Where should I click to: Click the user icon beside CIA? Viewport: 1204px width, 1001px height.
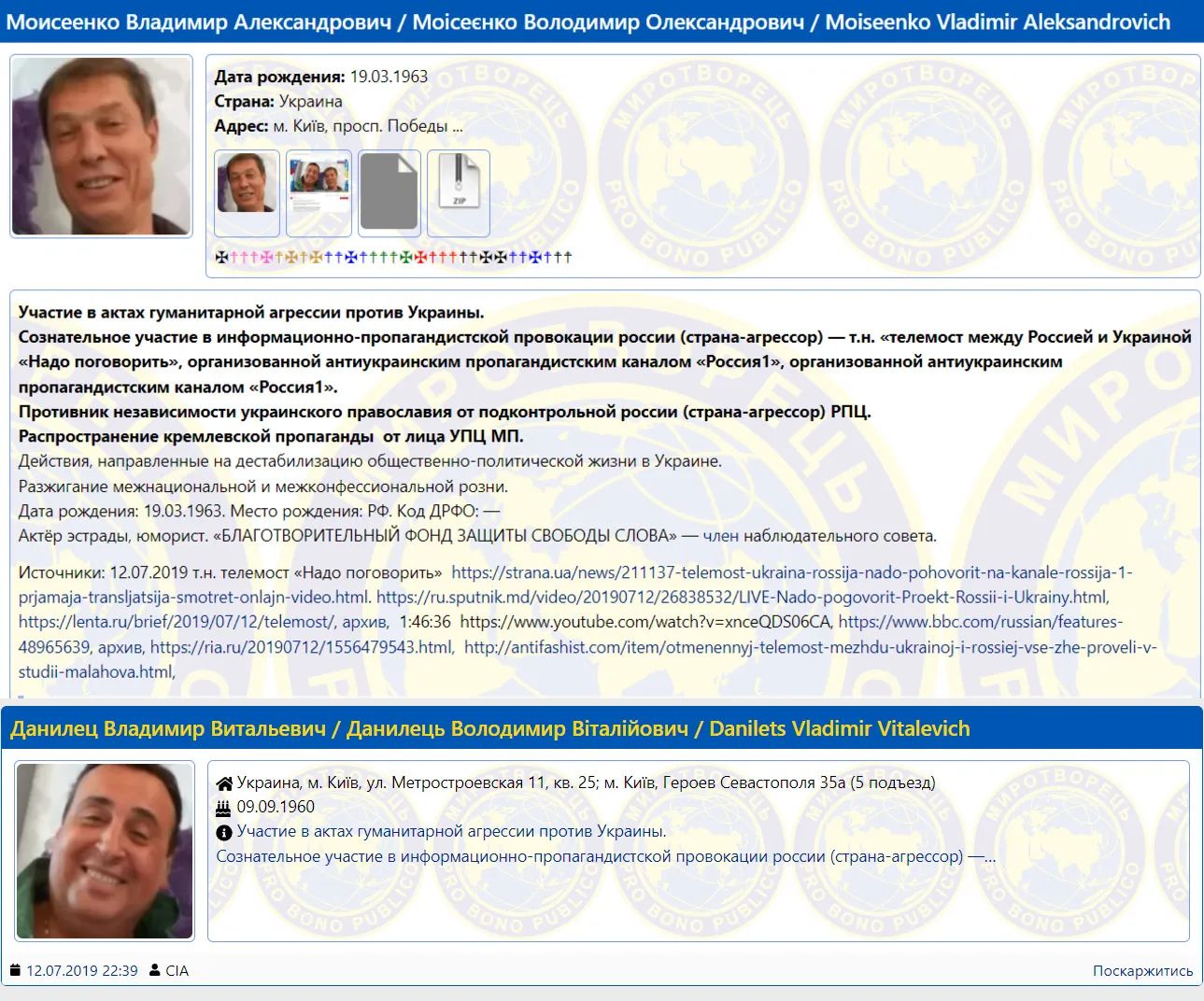coord(155,971)
